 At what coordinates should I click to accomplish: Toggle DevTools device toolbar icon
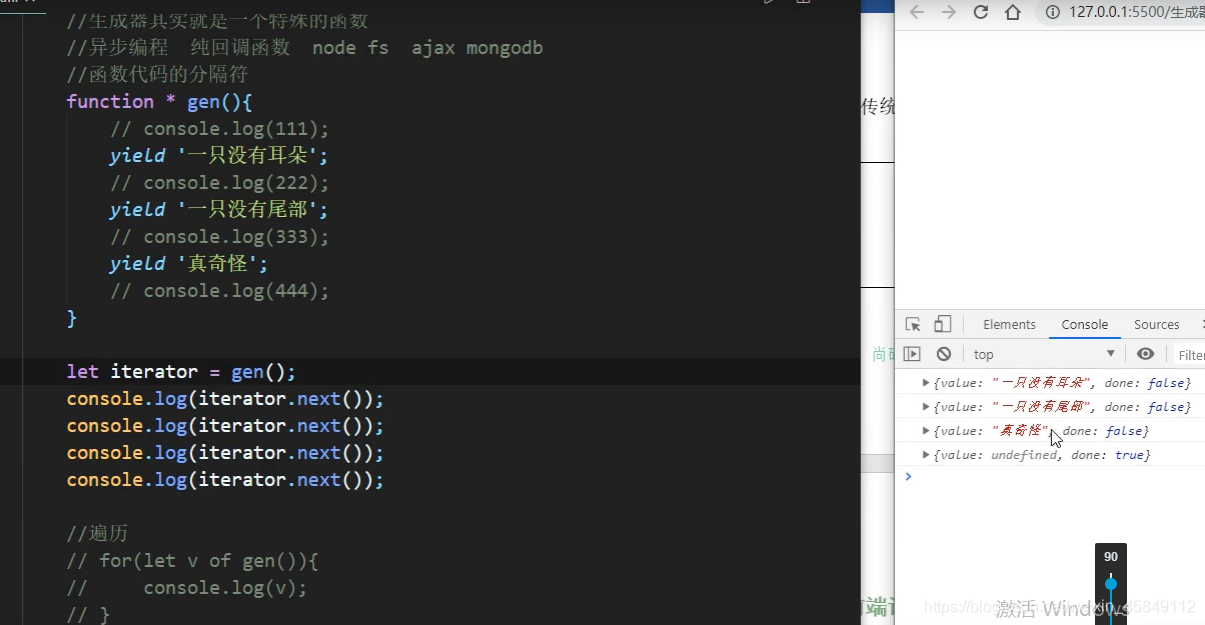(942, 324)
